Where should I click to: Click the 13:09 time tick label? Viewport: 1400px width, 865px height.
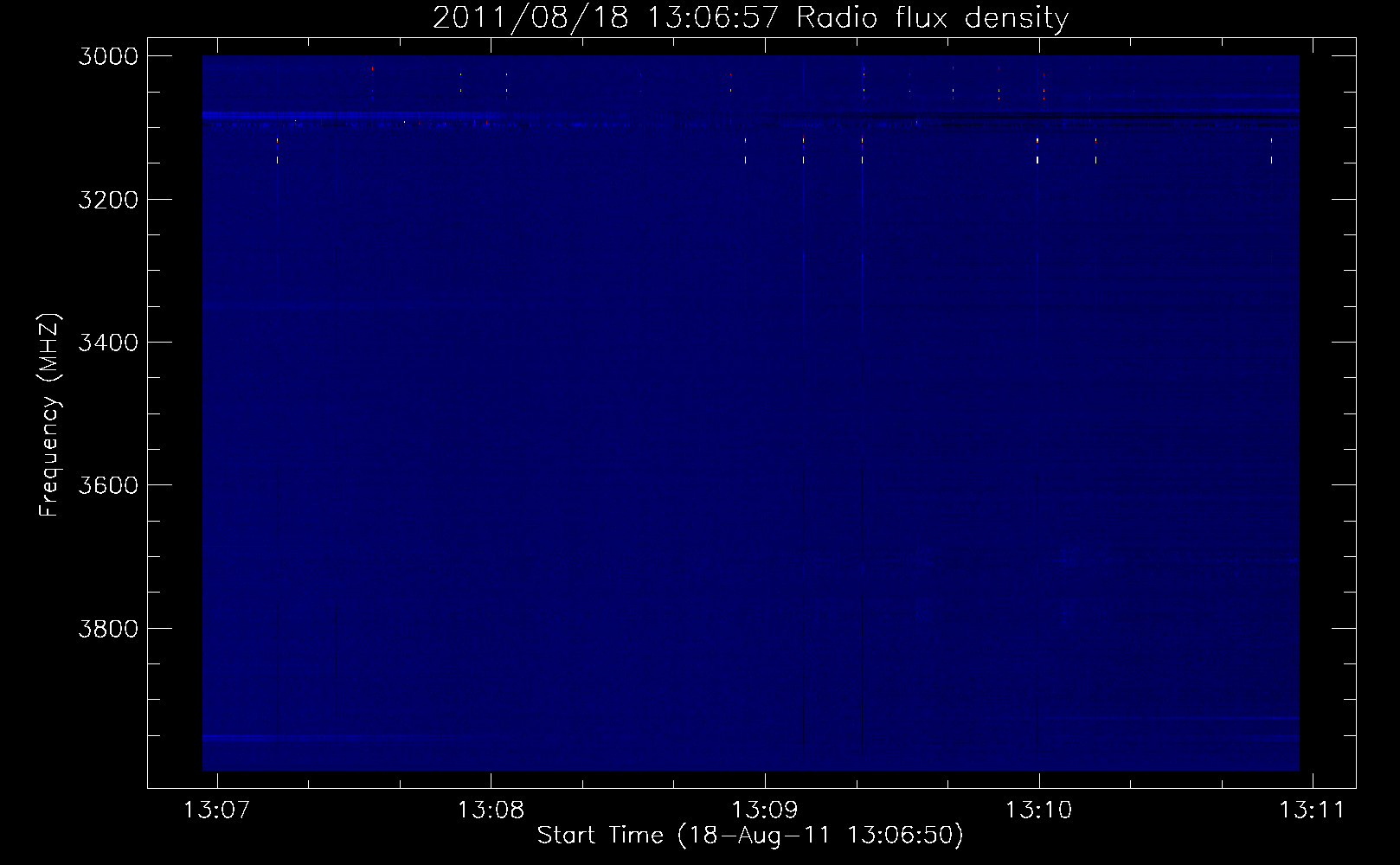pos(765,810)
